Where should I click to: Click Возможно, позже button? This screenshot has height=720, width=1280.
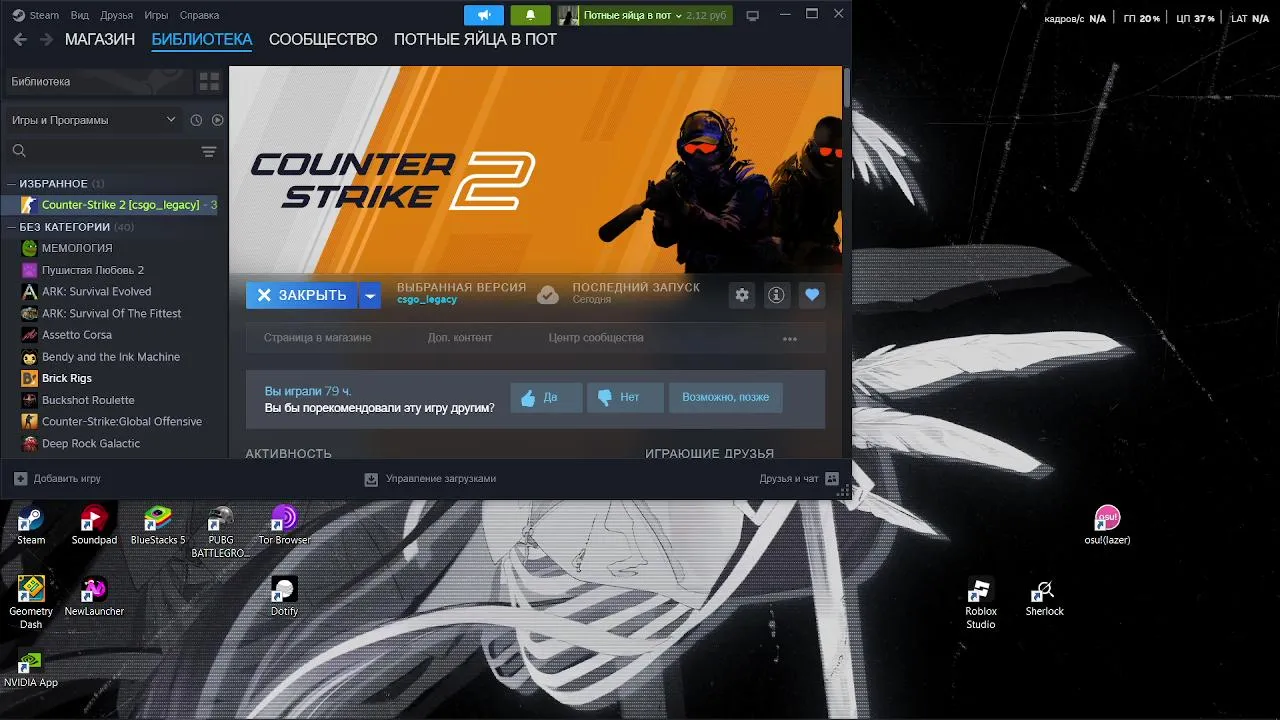[x=726, y=397]
